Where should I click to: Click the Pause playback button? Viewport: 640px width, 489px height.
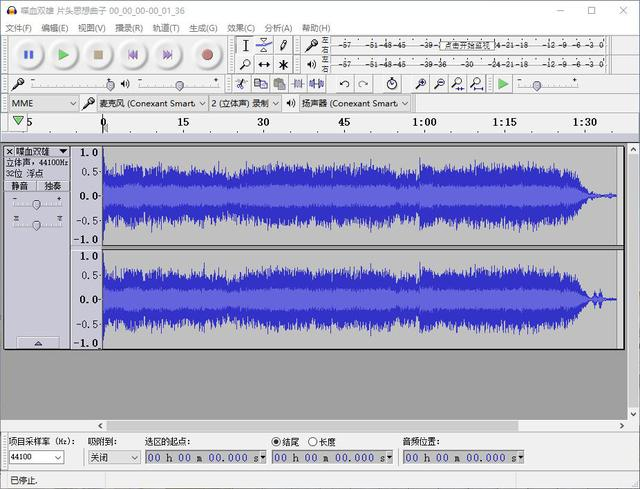tap(29, 55)
